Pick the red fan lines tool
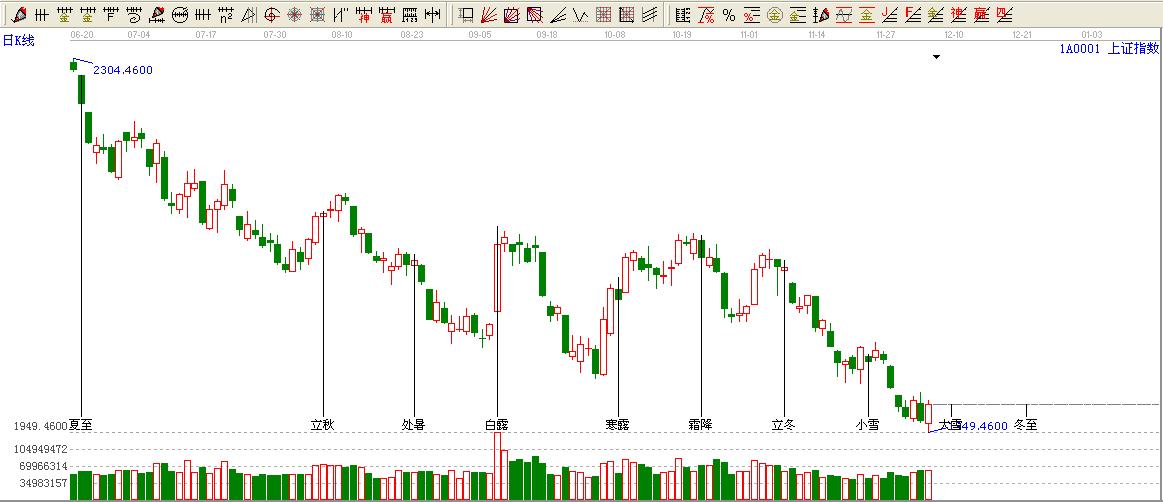The height and width of the screenshot is (502, 1163). pos(488,15)
